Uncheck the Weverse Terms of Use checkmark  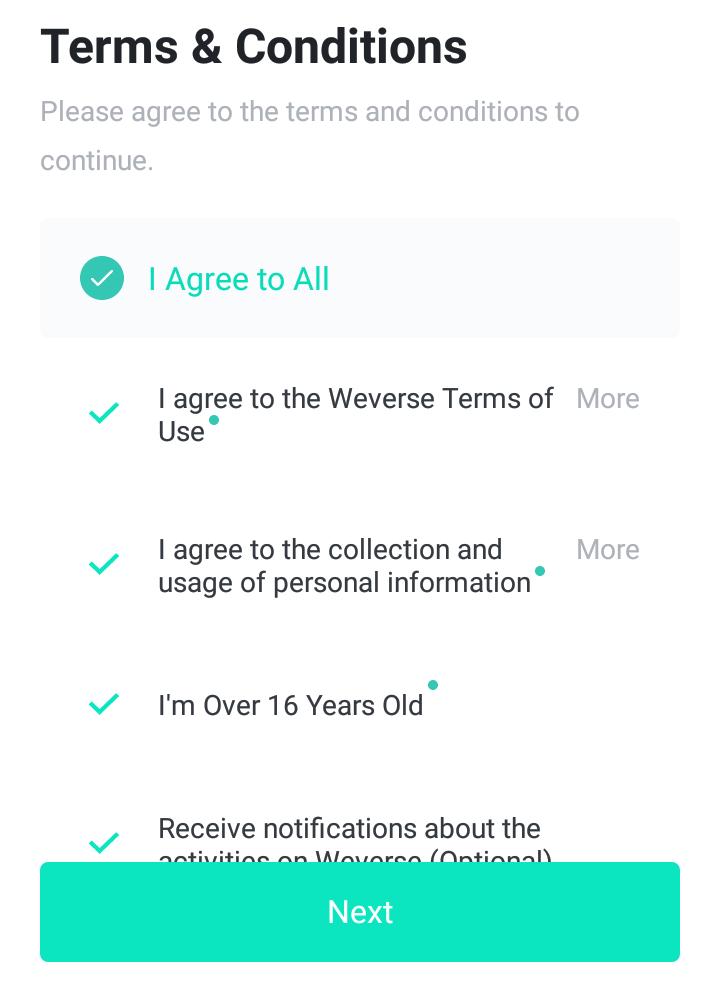(x=104, y=412)
